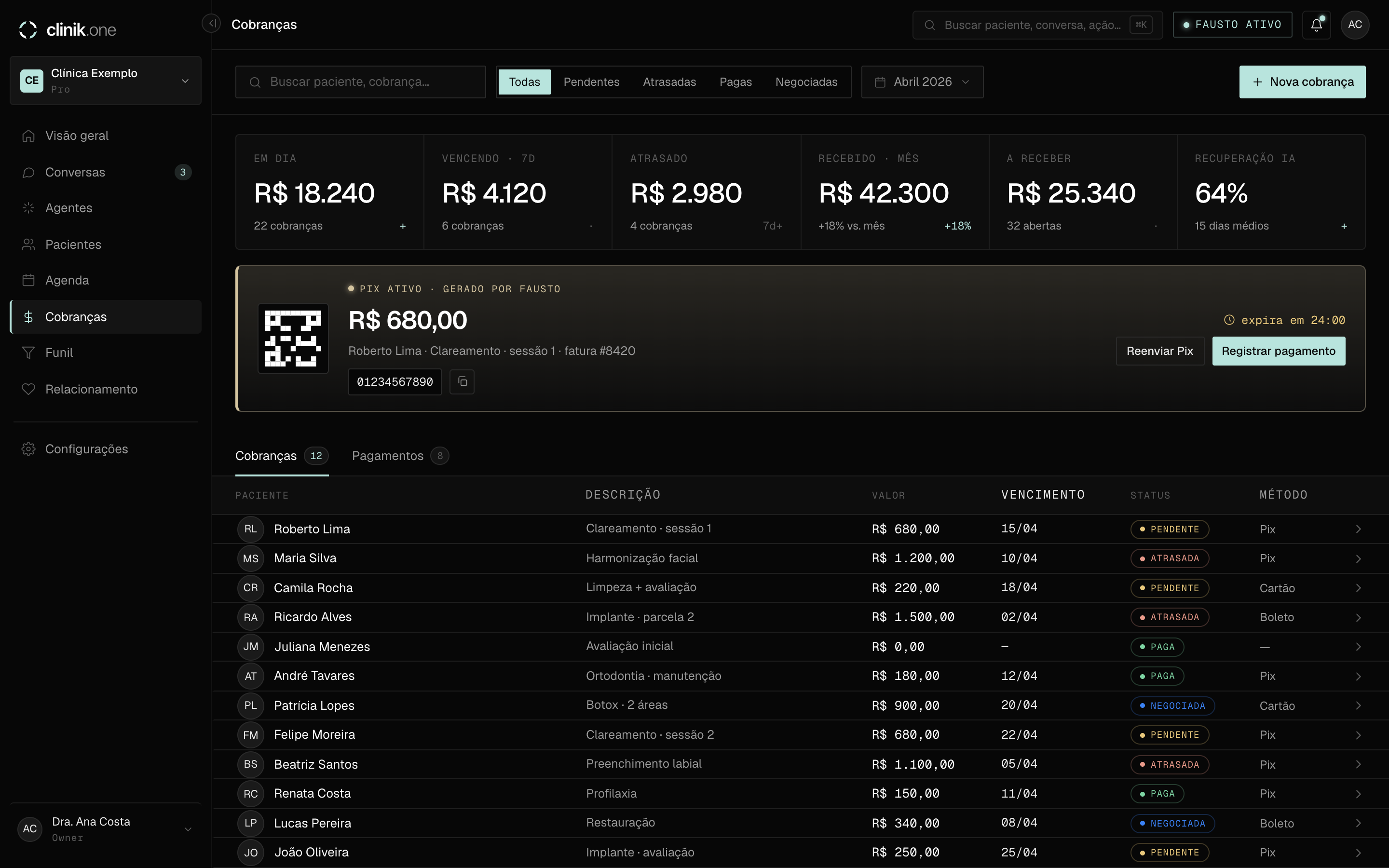The width and height of the screenshot is (1389, 868).
Task: Click the AT avatar for André Tavares
Action: click(250, 676)
